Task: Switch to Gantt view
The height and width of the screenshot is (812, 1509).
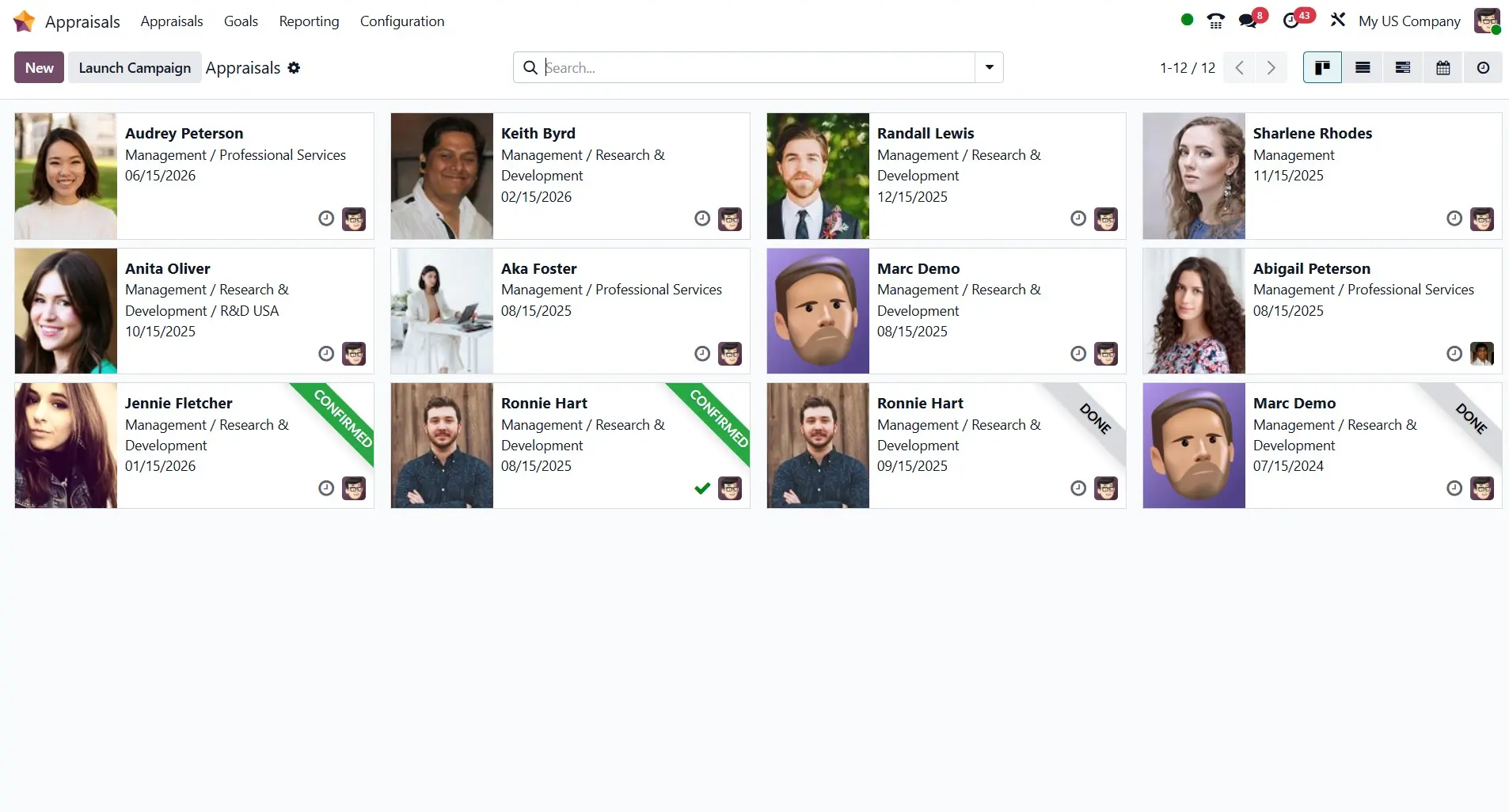Action: [x=1402, y=68]
